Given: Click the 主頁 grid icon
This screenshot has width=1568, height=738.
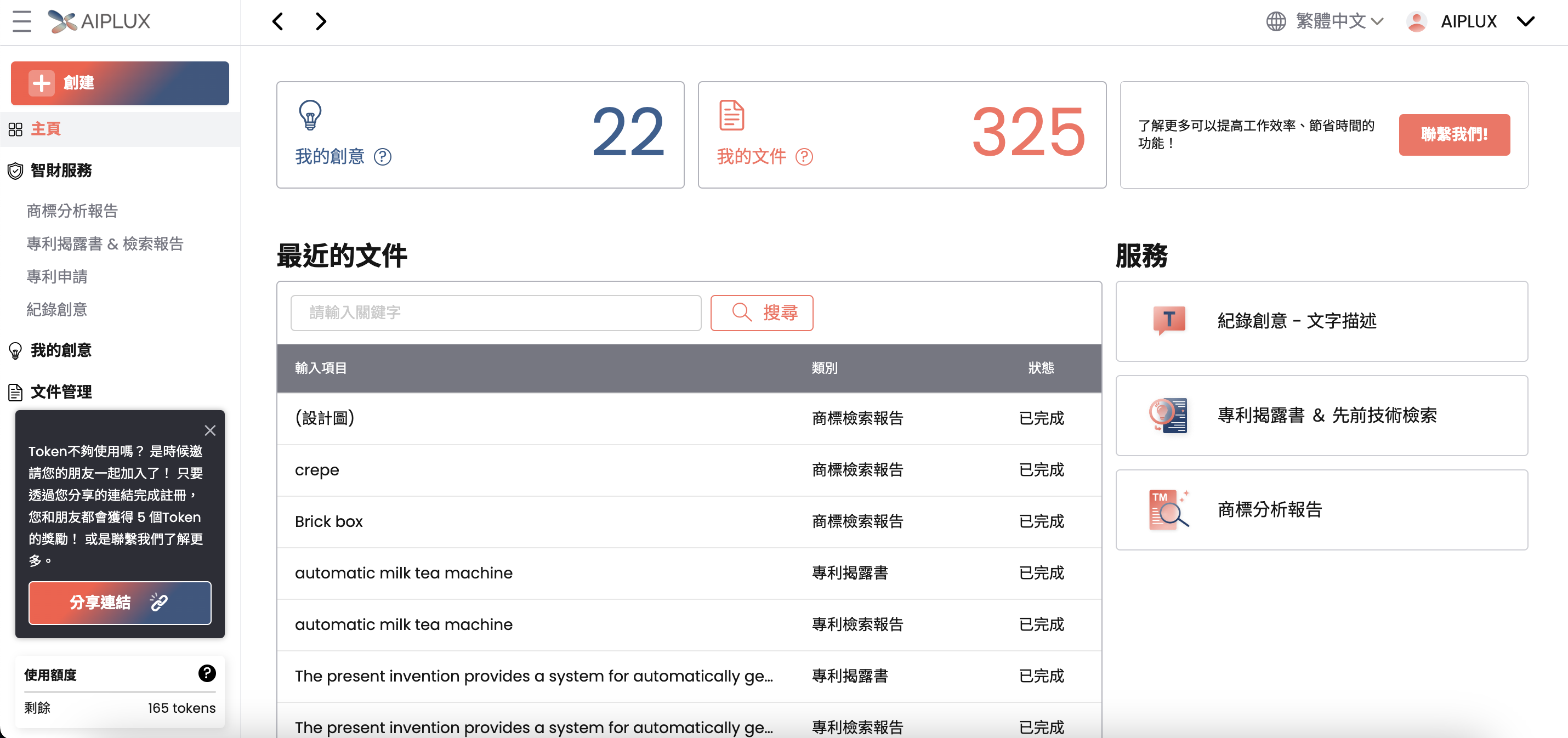Looking at the screenshot, I should pyautogui.click(x=15, y=129).
